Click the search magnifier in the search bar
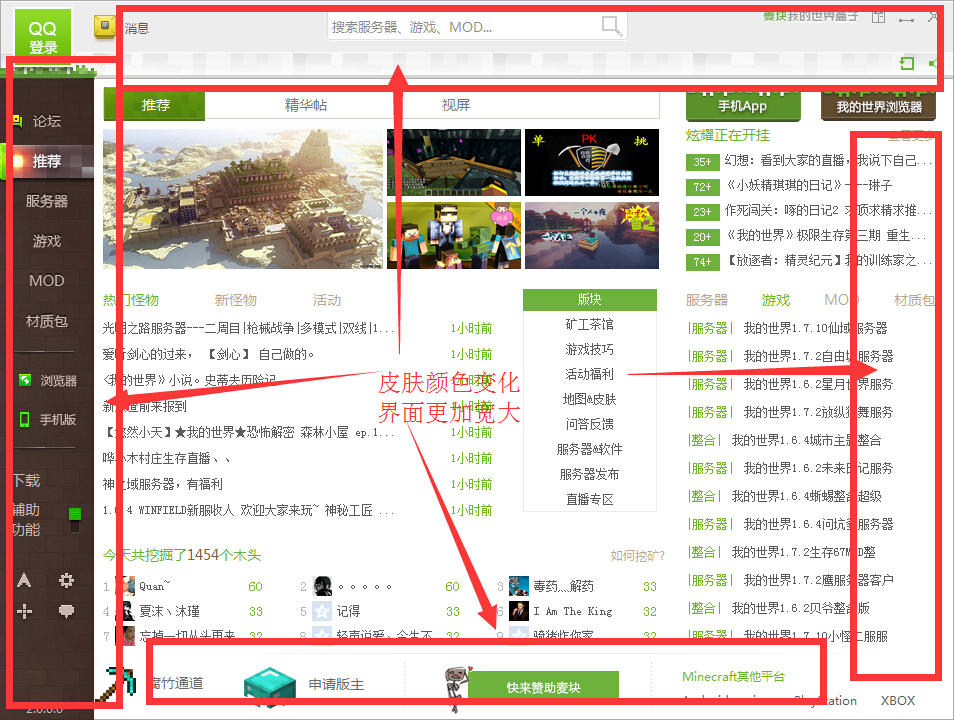This screenshot has width=954, height=720. coord(608,25)
